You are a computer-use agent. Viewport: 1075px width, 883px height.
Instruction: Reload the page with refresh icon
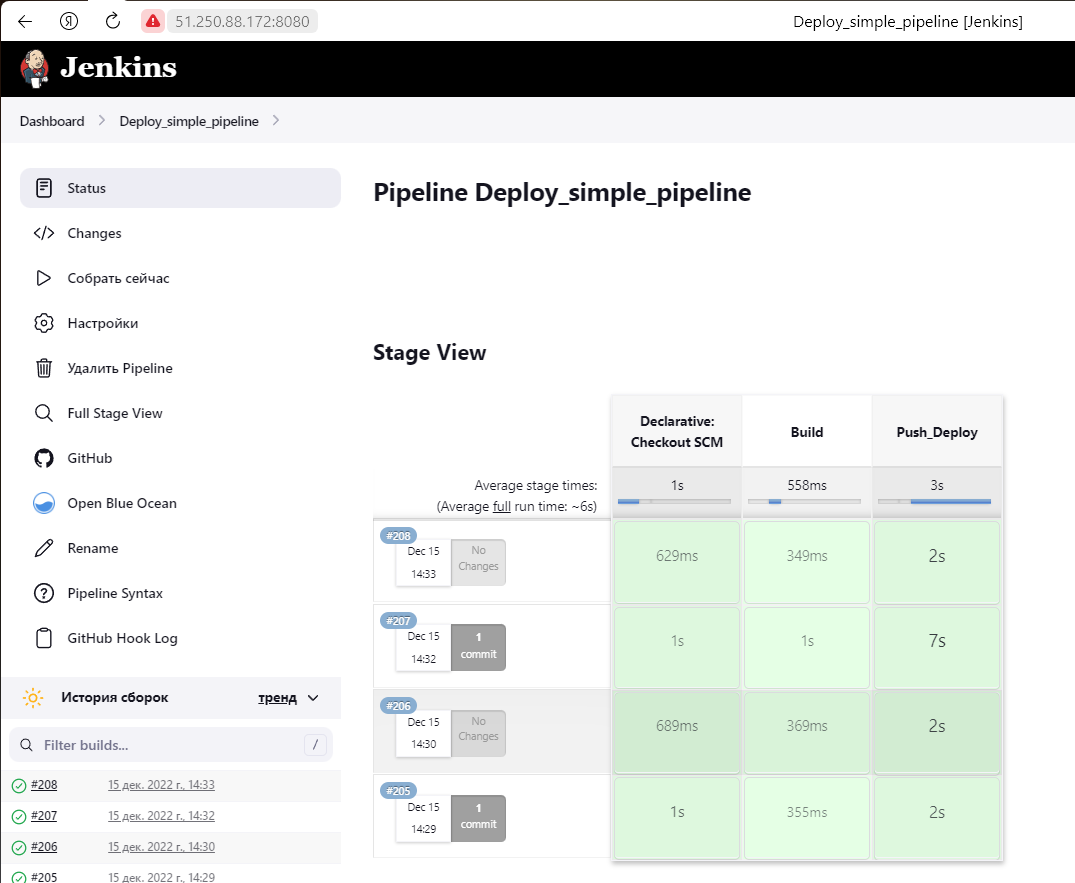112,21
